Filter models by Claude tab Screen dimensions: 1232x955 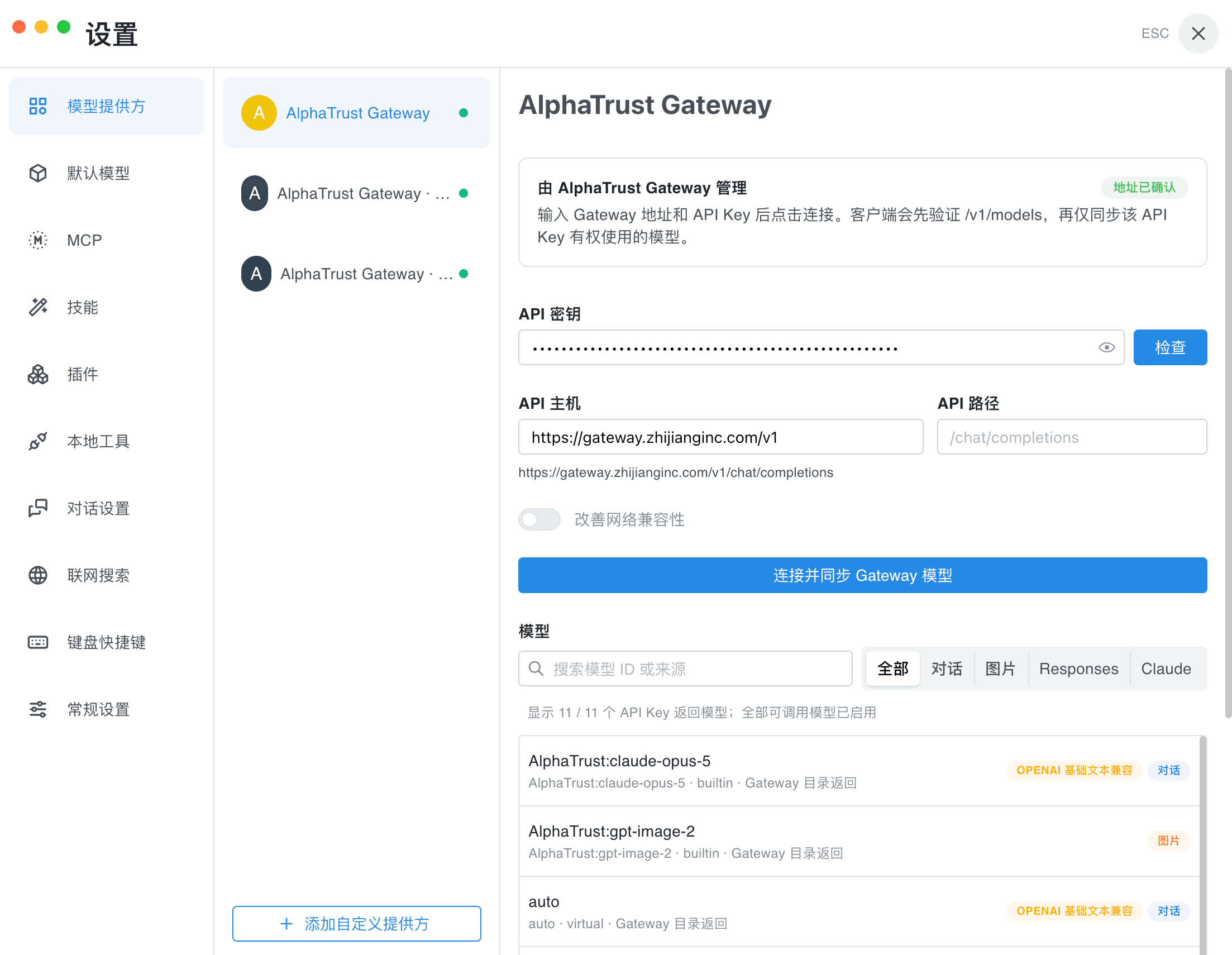(x=1166, y=669)
